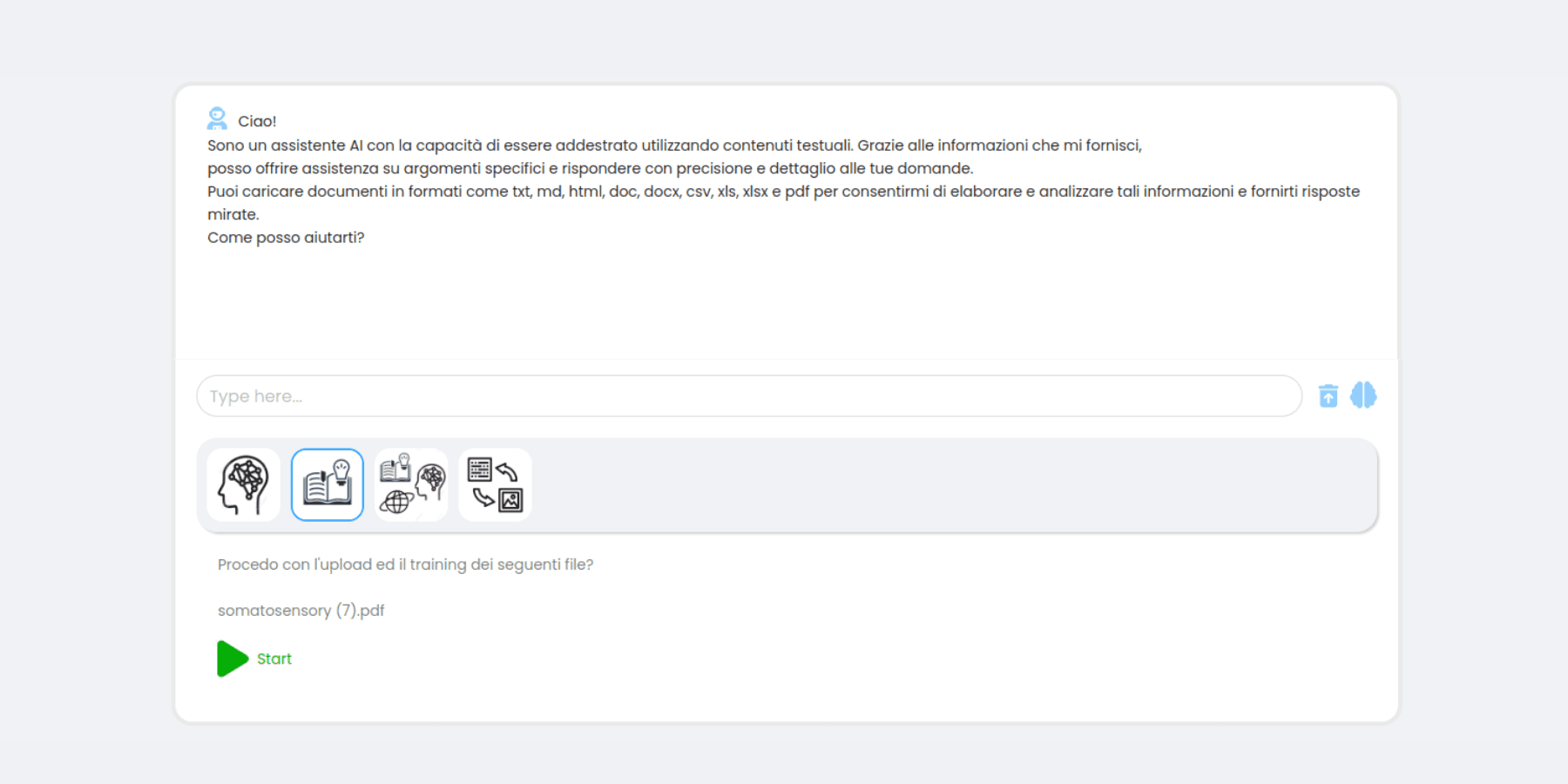Switch to book, globe and head combined mode
This screenshot has width=1568, height=784.
coord(411,485)
